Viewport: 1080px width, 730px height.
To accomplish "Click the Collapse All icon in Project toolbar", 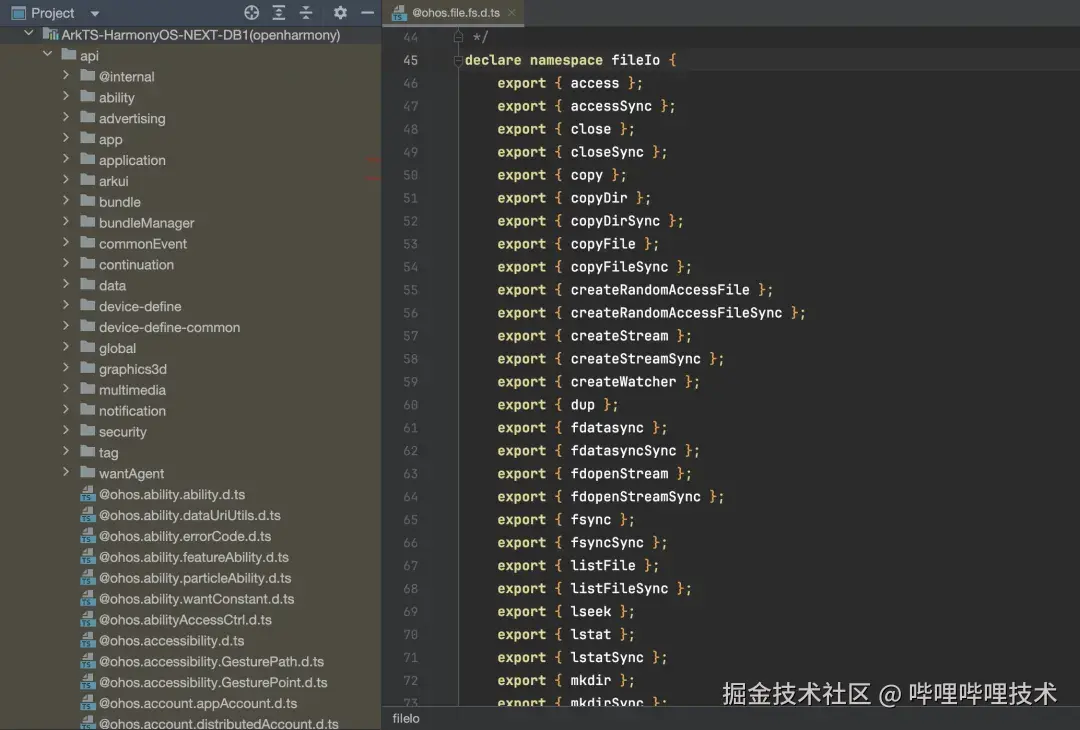I will pyautogui.click(x=306, y=12).
